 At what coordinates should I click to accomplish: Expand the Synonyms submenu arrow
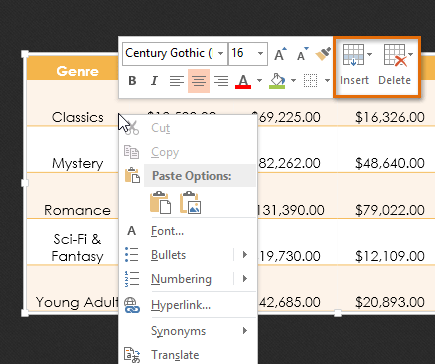245,331
